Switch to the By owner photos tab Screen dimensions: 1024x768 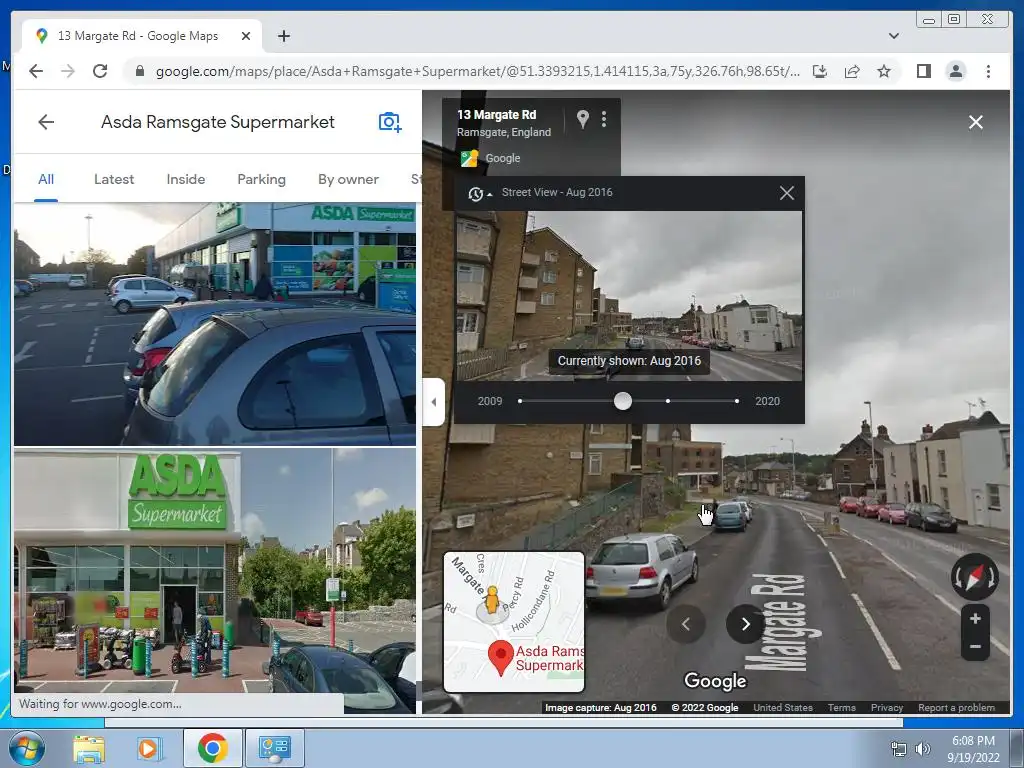348,179
